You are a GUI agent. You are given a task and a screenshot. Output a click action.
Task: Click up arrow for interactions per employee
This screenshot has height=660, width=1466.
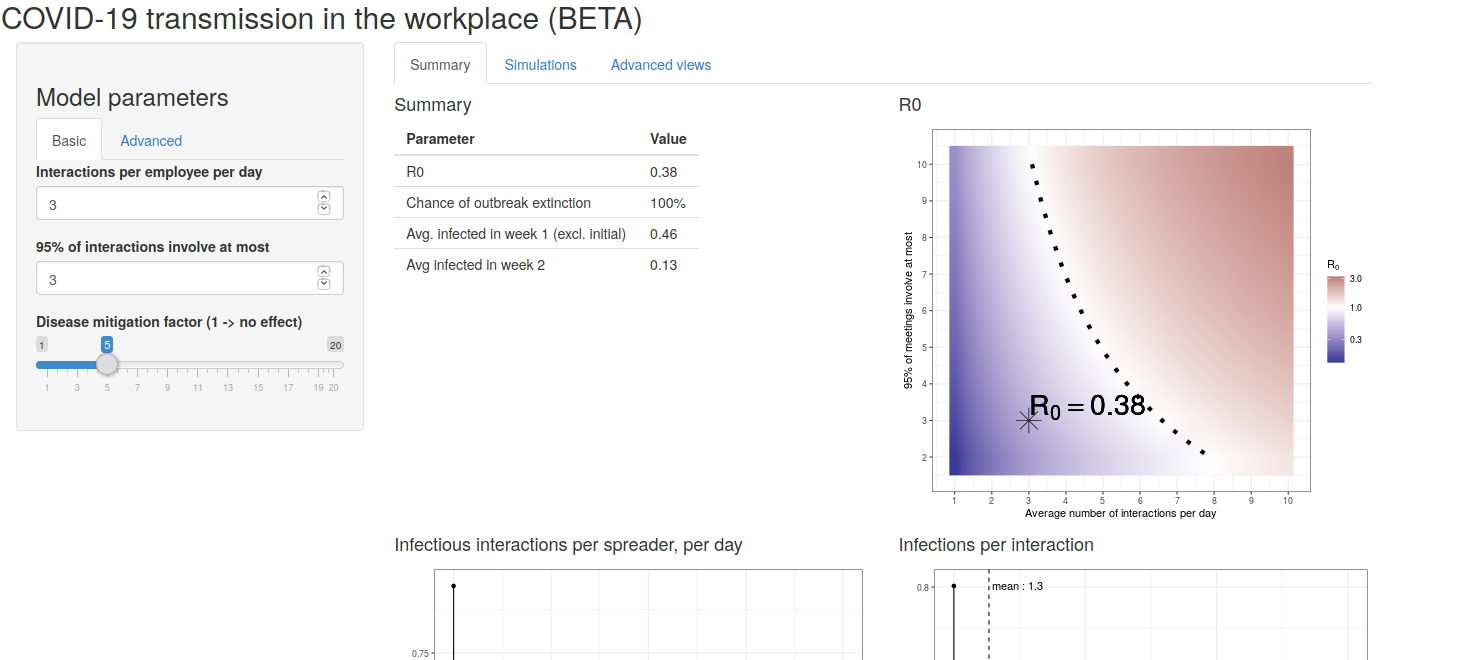coord(323,197)
